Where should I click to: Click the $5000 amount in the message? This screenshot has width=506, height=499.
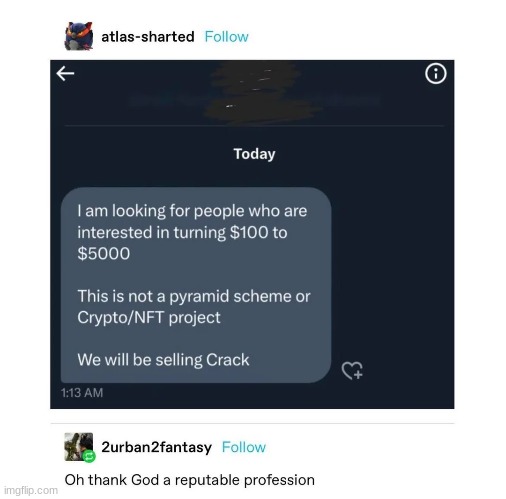pos(104,253)
